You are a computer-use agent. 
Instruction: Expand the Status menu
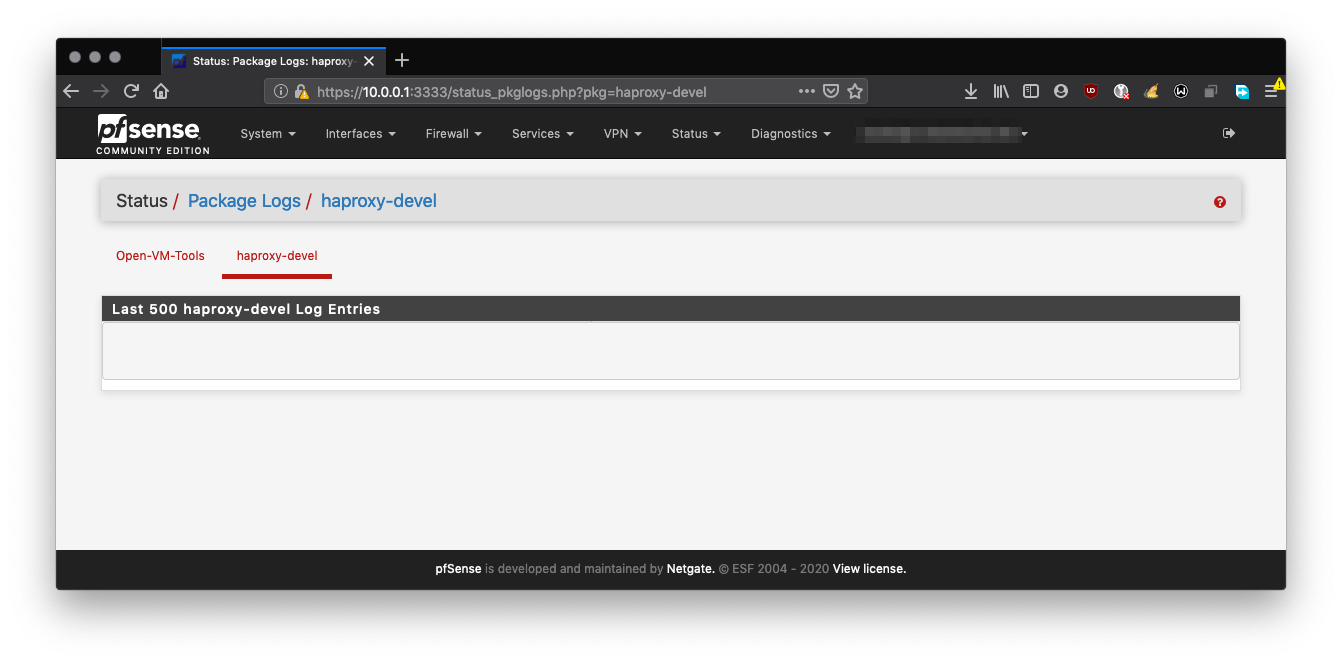pyautogui.click(x=696, y=133)
